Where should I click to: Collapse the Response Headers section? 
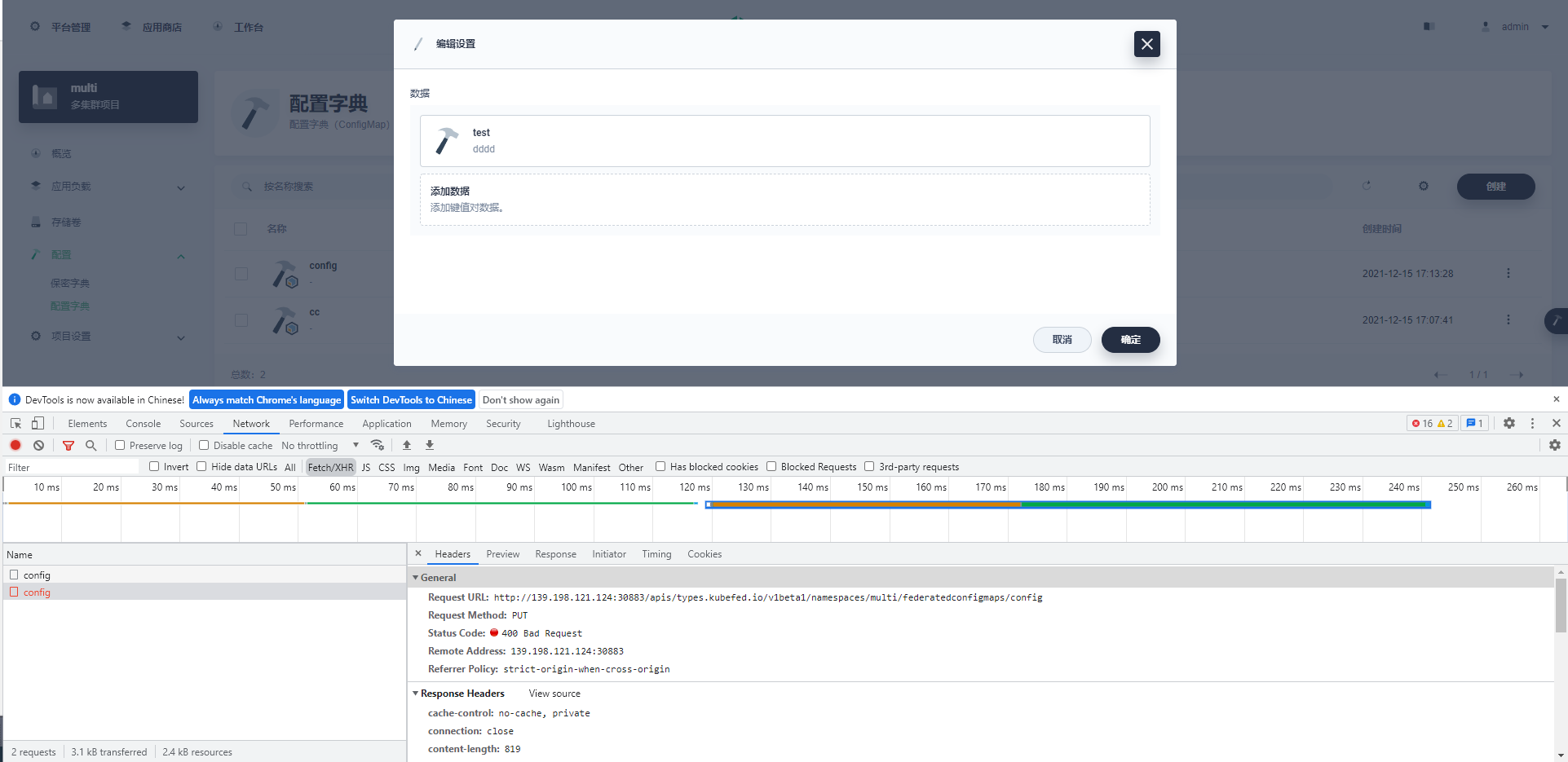[x=416, y=693]
